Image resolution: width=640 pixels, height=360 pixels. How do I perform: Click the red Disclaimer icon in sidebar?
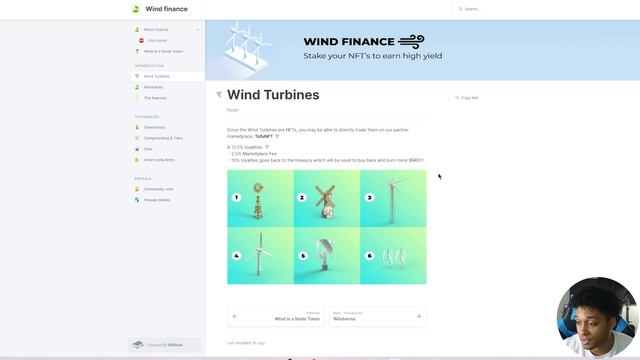click(141, 40)
